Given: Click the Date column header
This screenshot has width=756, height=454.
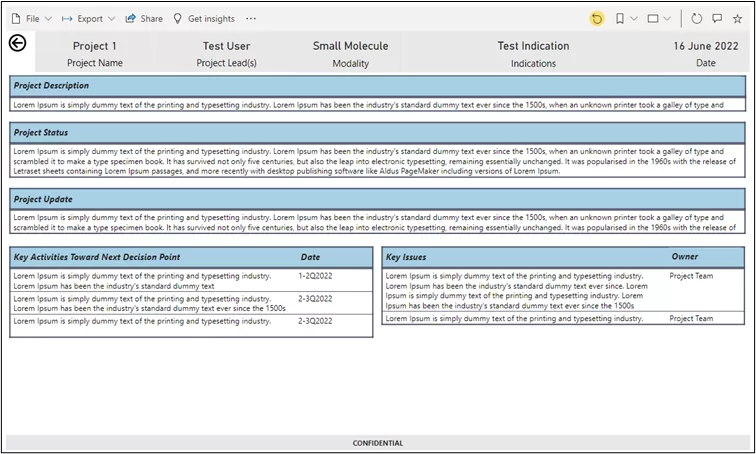Looking at the screenshot, I should coord(310,257).
